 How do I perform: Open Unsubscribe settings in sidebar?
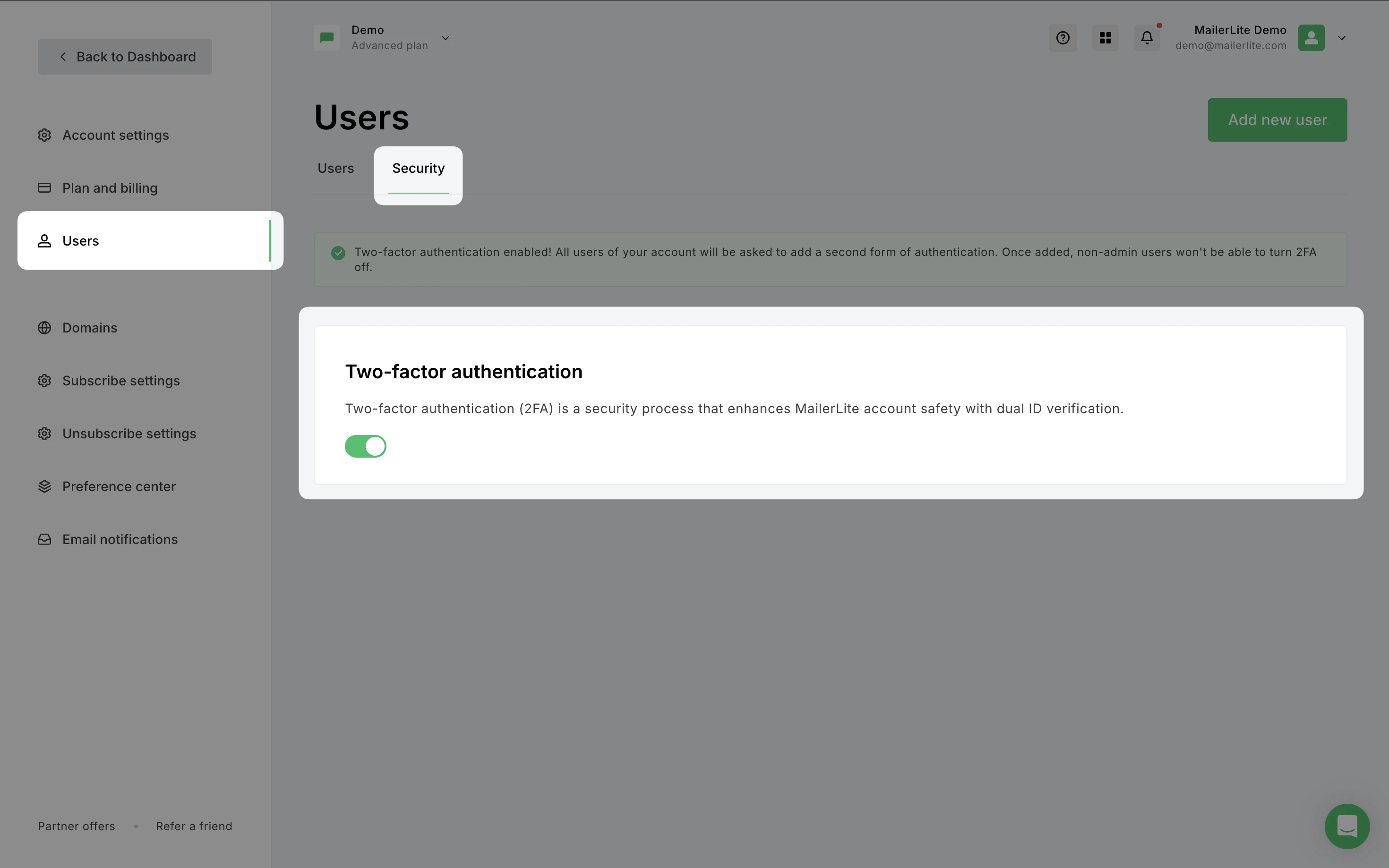pos(129,434)
